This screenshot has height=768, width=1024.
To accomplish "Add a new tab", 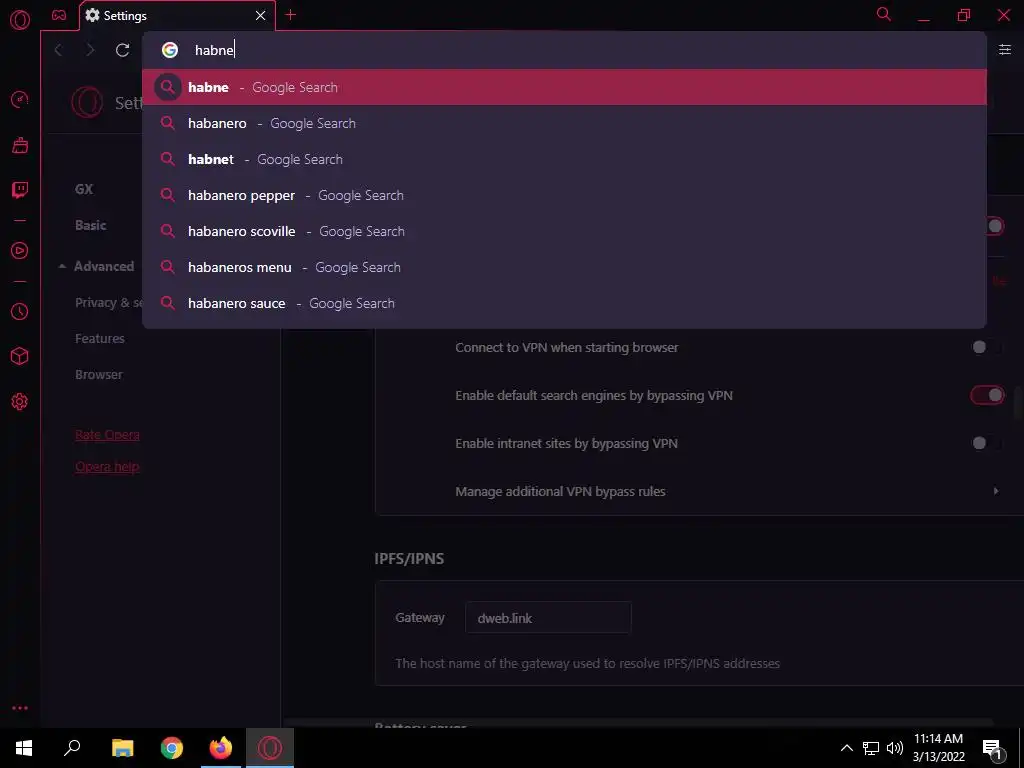I will [x=291, y=15].
